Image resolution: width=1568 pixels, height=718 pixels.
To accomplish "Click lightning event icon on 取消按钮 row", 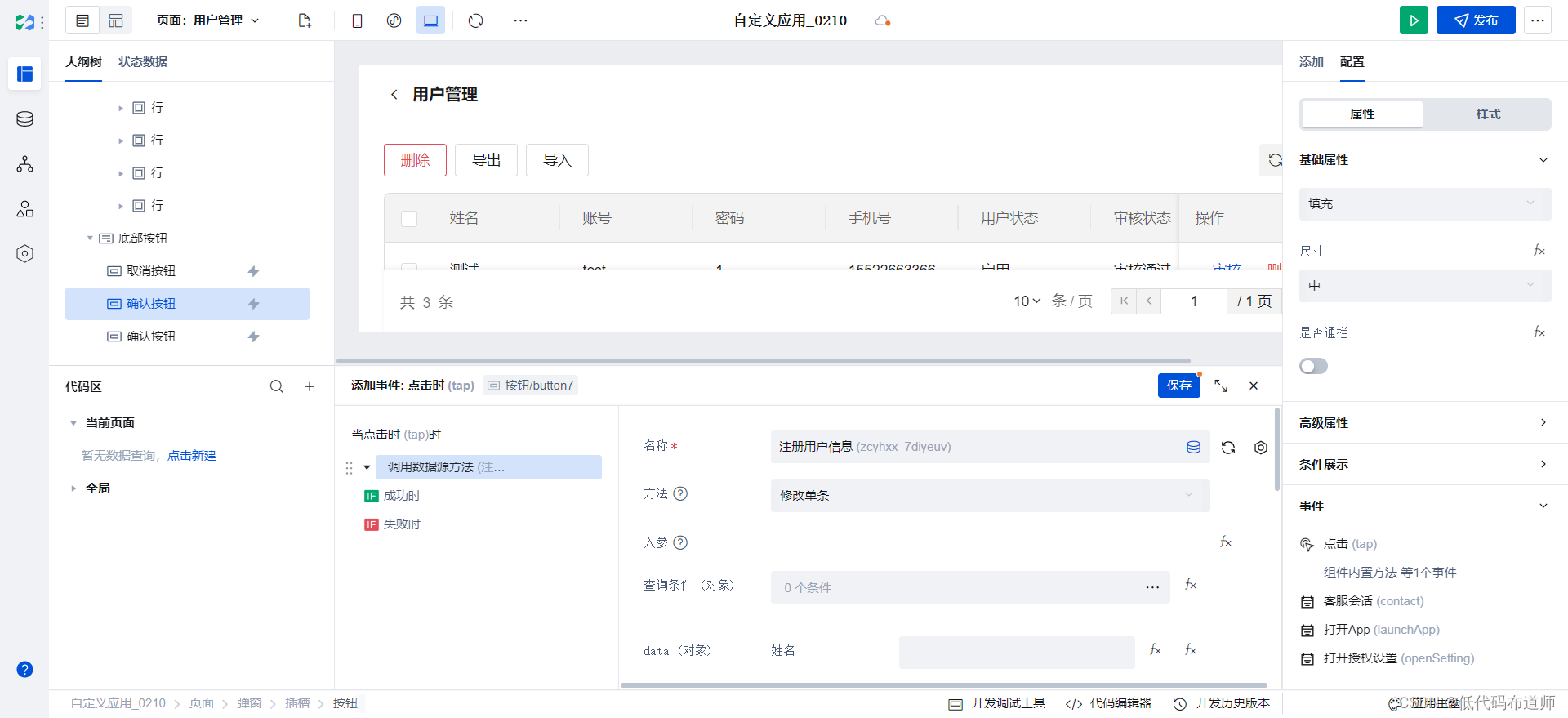I will [254, 271].
